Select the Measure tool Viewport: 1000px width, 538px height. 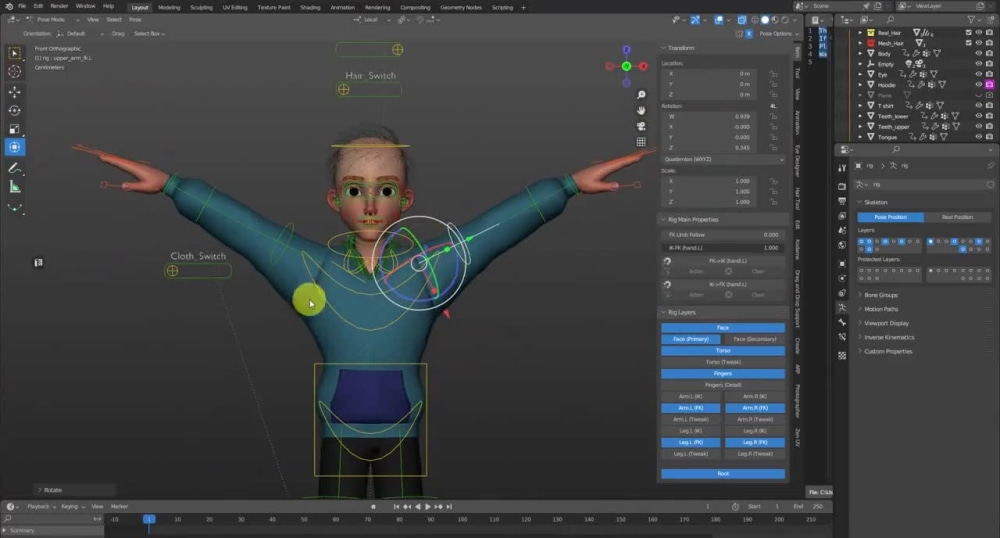[x=14, y=187]
